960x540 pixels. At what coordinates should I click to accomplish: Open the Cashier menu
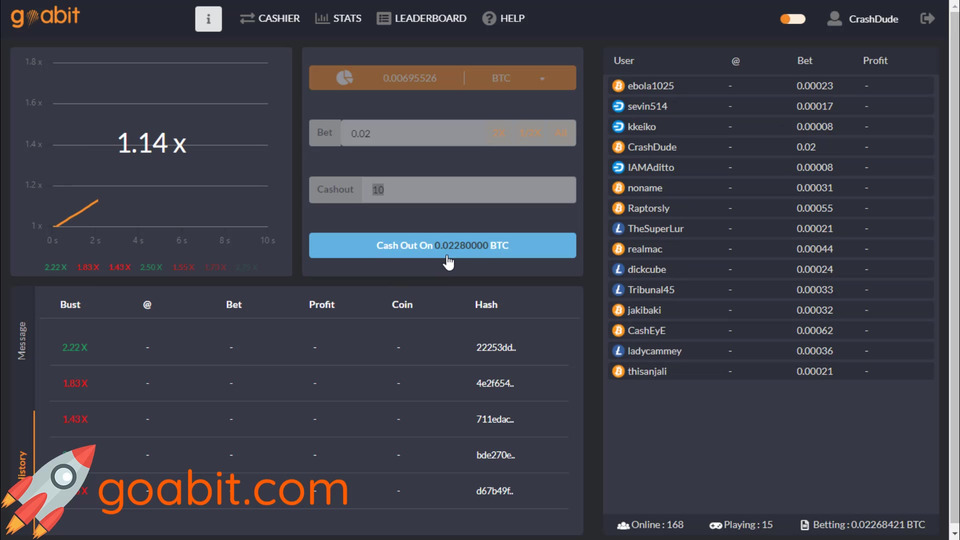[x=270, y=18]
